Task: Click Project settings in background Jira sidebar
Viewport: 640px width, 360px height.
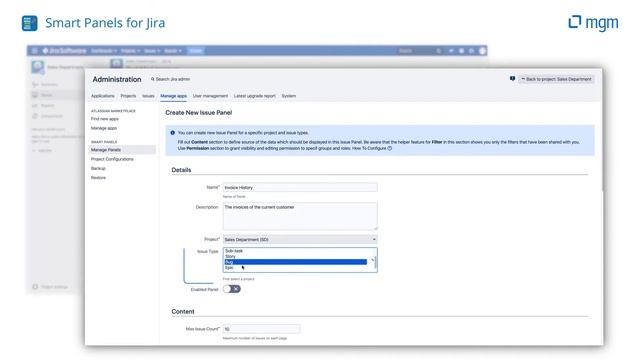Action: click(51, 287)
